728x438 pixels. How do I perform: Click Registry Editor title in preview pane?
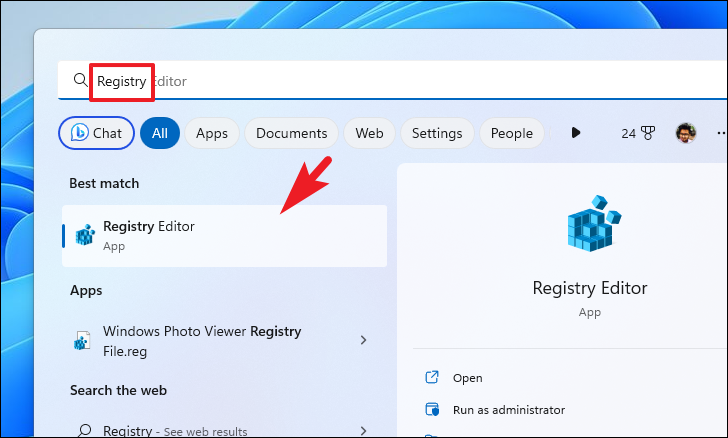tap(590, 288)
